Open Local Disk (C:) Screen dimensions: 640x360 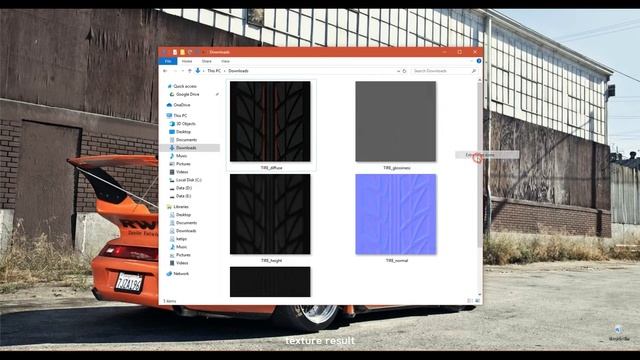coord(189,180)
